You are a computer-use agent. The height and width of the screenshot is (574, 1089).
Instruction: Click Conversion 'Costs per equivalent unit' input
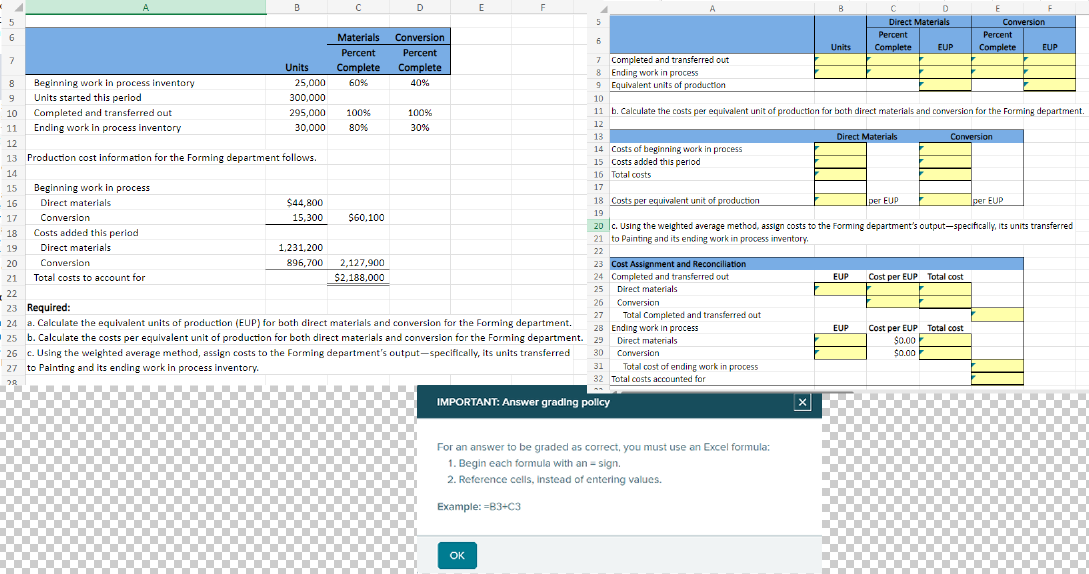pyautogui.click(x=945, y=200)
